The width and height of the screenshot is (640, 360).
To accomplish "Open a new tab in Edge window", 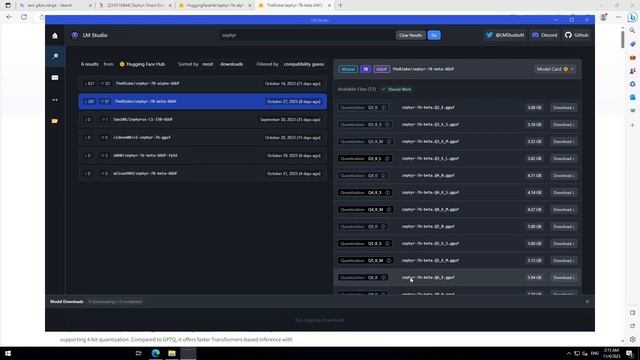I will click(x=340, y=5).
